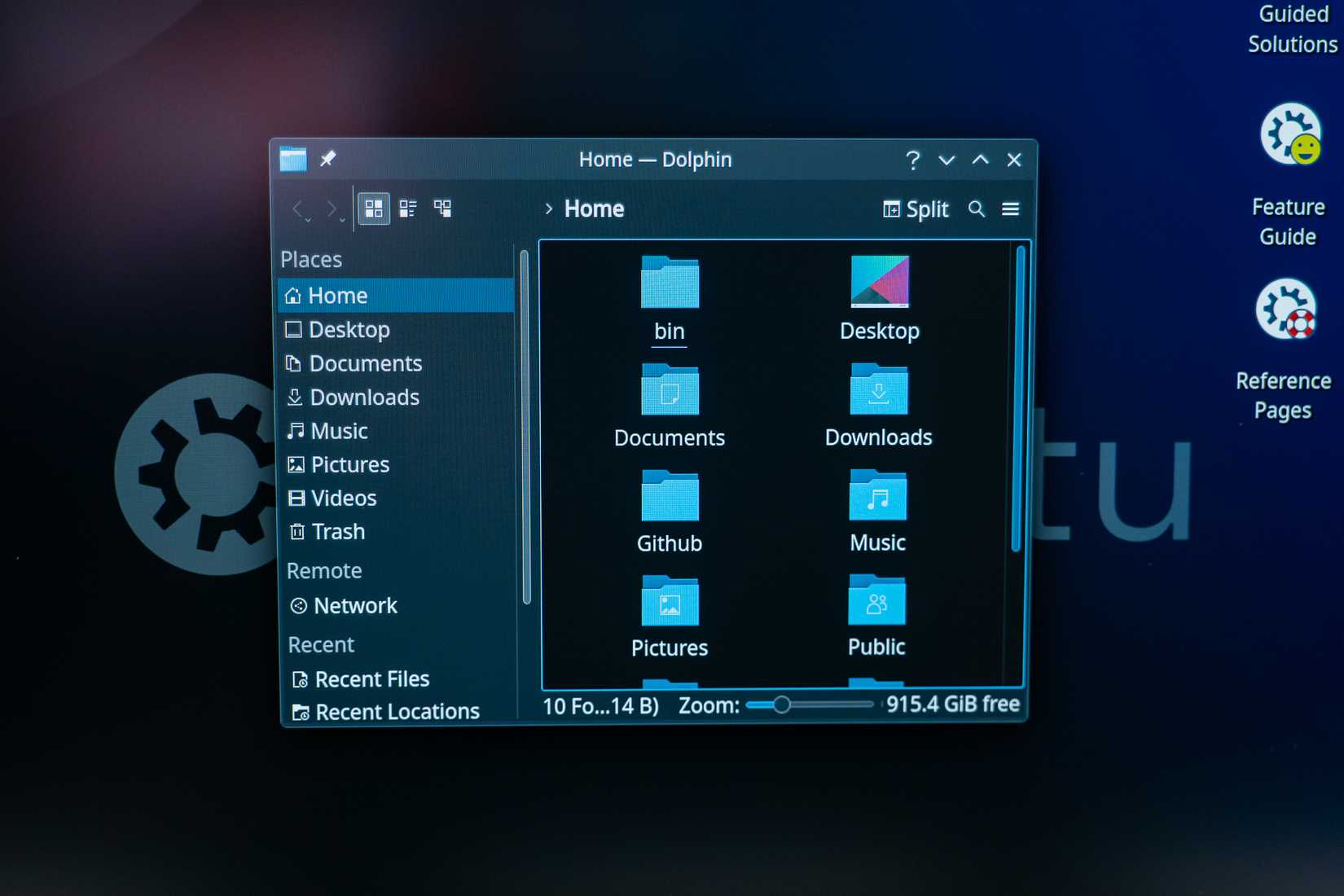Adjust the Zoom slider

(784, 703)
